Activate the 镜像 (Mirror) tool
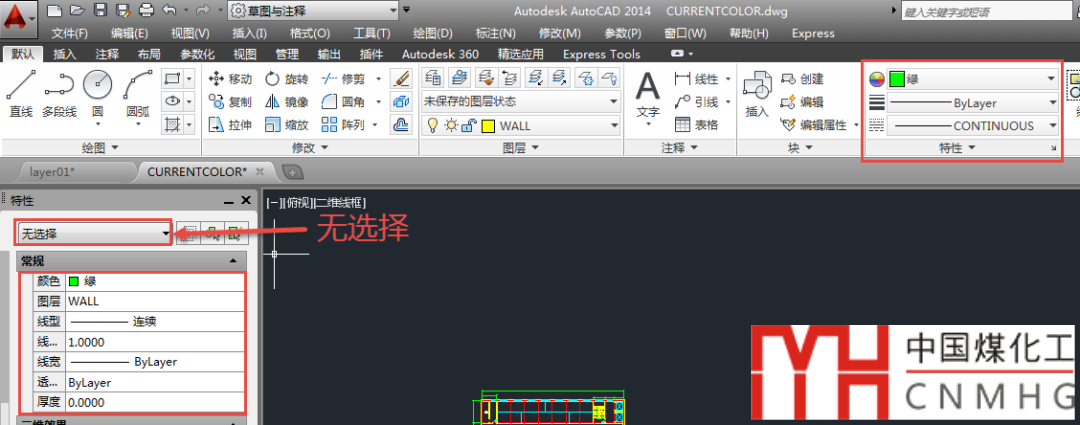 (273, 102)
